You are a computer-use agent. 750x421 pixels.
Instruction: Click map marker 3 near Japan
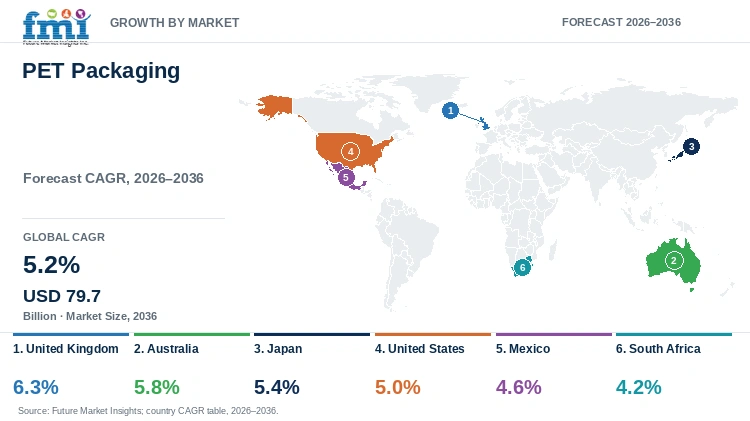(x=691, y=146)
